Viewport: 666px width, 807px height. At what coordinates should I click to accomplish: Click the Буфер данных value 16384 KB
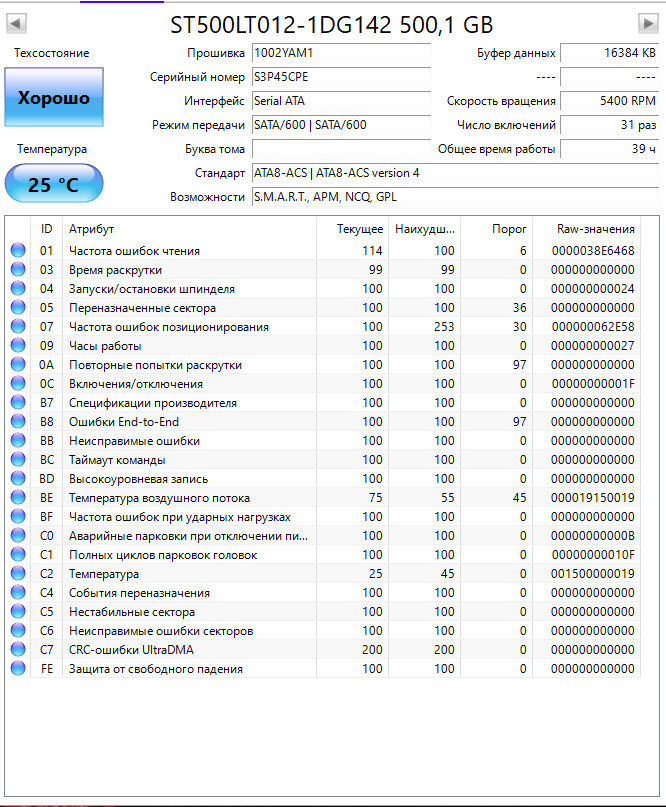click(609, 53)
